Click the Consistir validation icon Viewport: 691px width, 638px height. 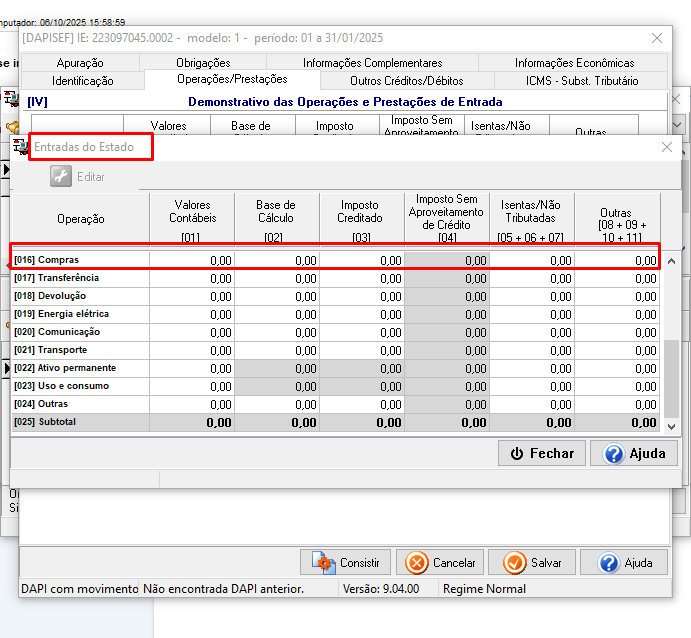click(323, 563)
